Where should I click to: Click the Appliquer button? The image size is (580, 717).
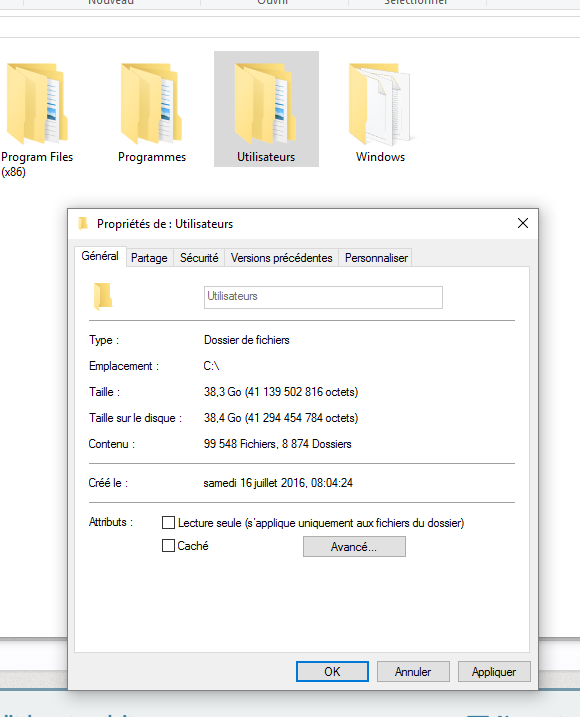[x=494, y=671]
